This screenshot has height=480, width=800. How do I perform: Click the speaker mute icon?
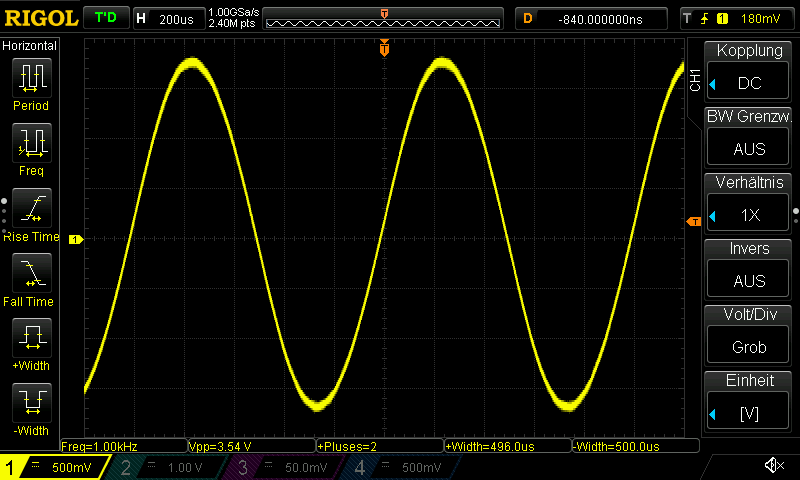pos(773,466)
